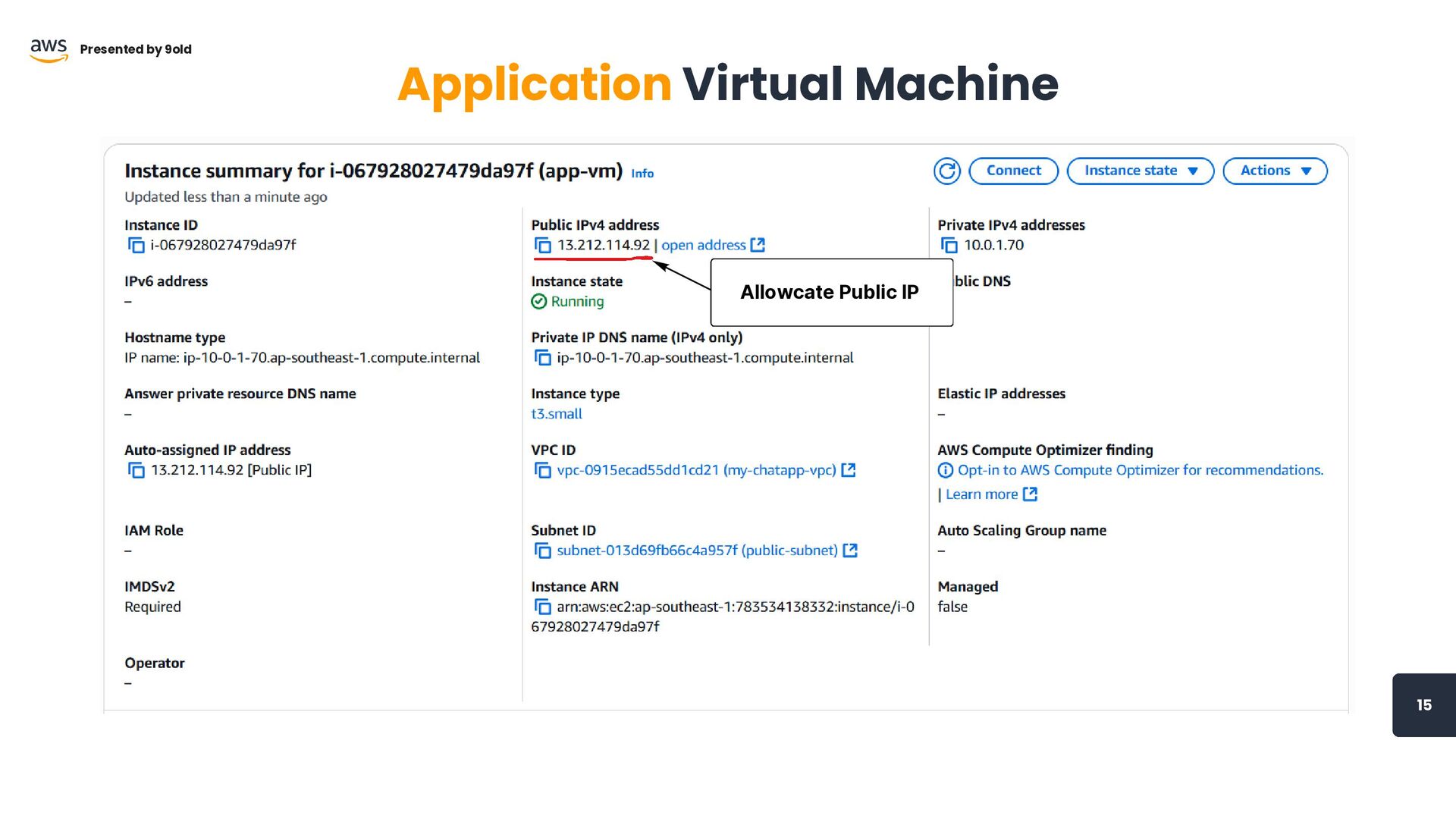Copy the Private IPv4 address 10.0.1.70

tap(949, 246)
